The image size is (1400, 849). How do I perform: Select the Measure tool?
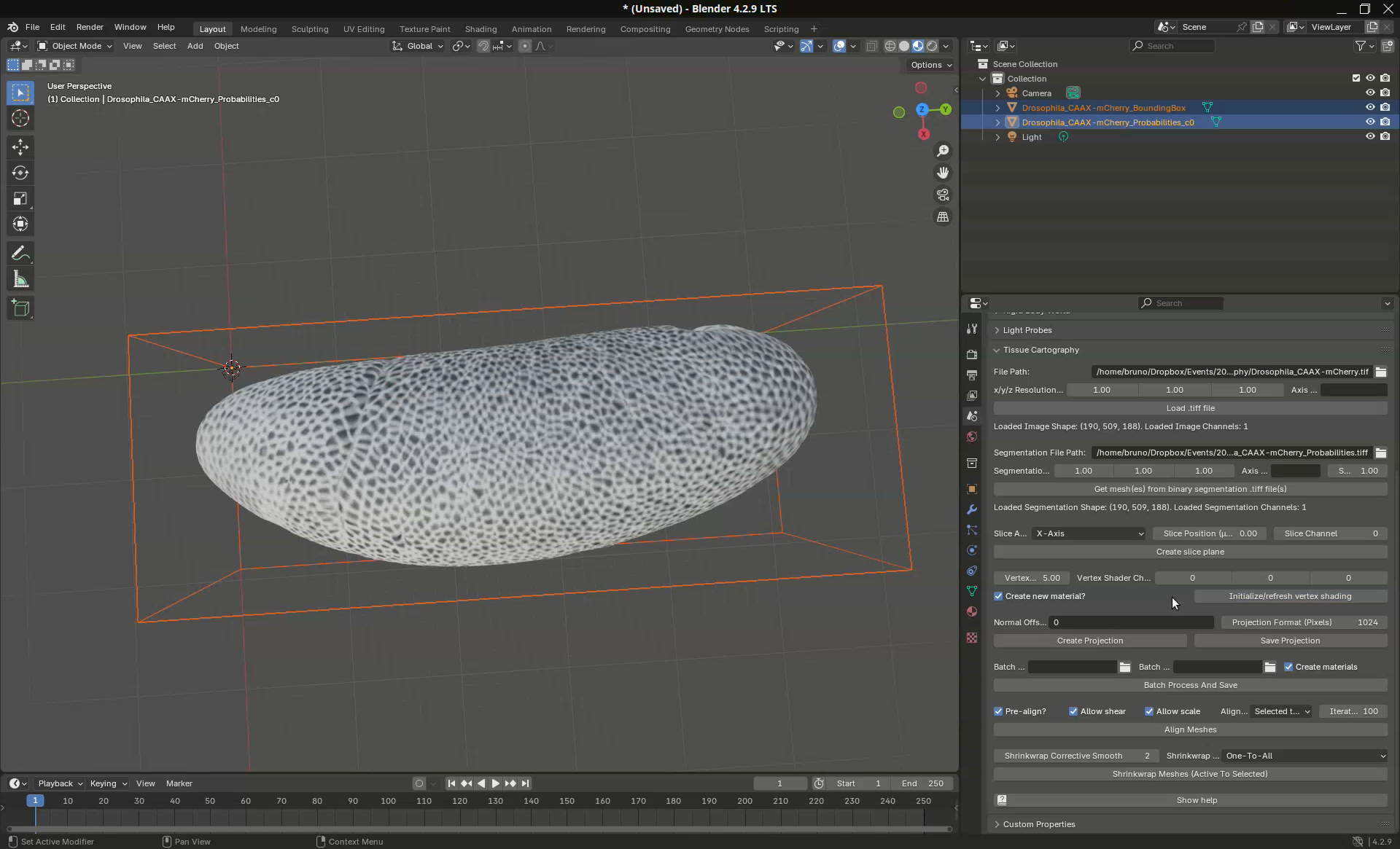[x=20, y=280]
